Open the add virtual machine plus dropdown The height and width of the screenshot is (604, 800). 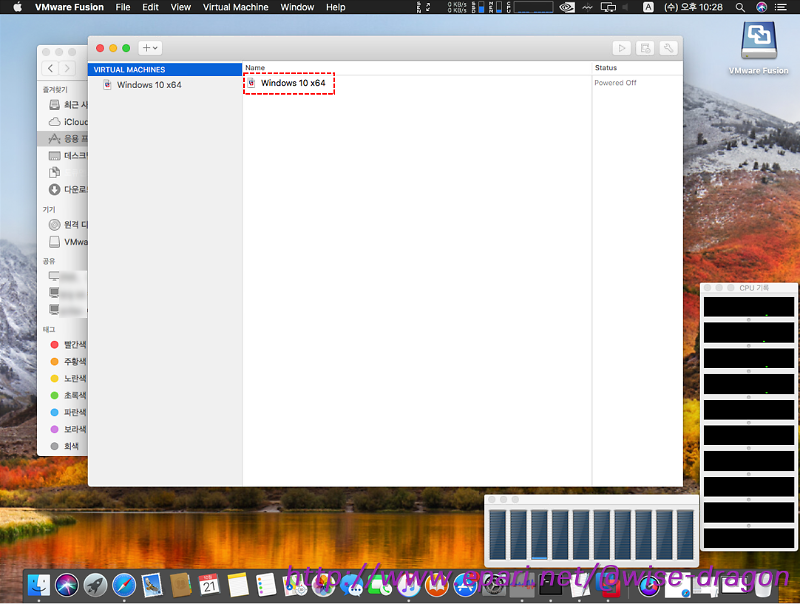tap(150, 48)
